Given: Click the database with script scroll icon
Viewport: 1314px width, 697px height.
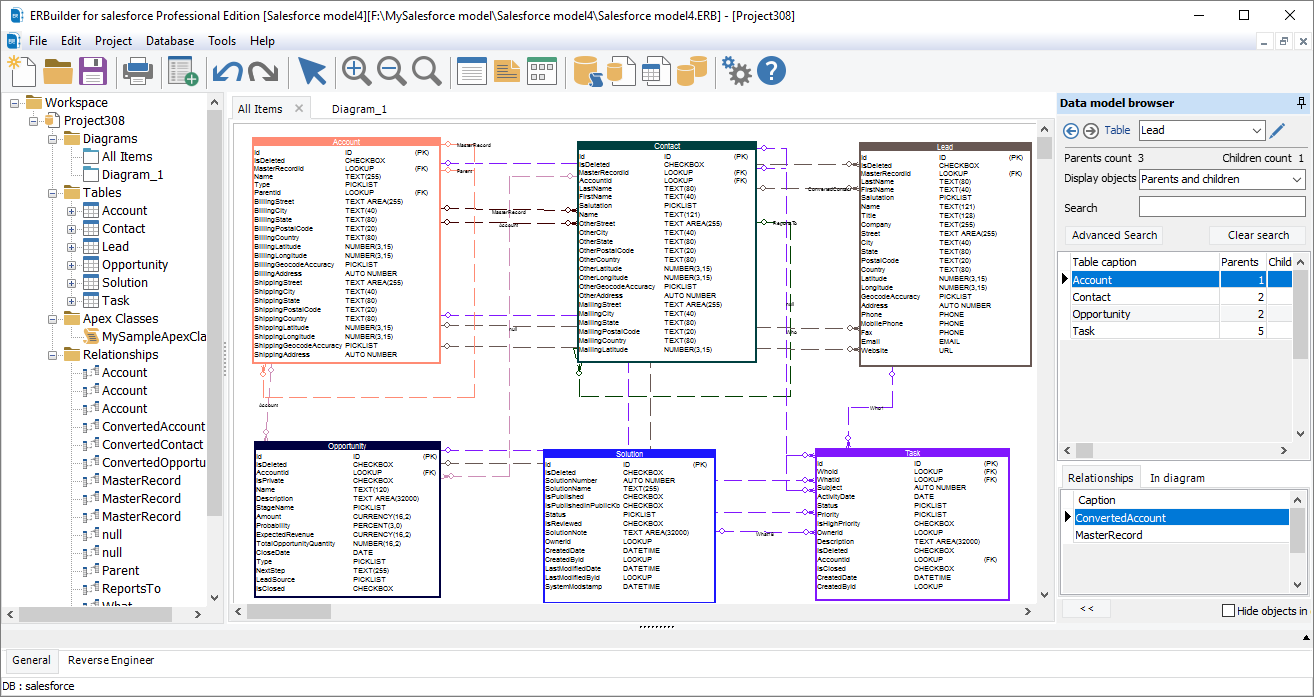Looking at the screenshot, I should point(587,71).
